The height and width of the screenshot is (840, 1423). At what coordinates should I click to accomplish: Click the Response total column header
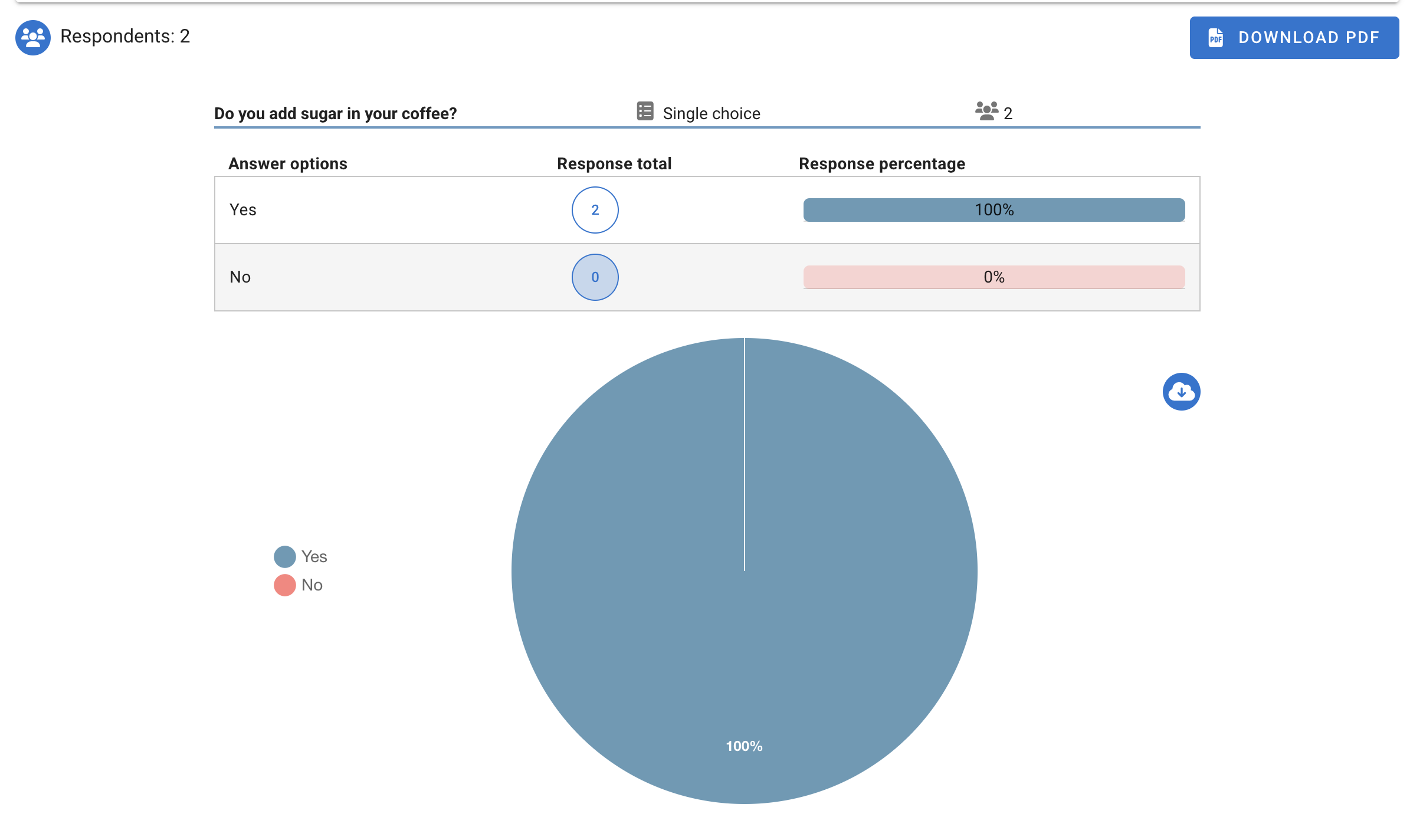614,164
